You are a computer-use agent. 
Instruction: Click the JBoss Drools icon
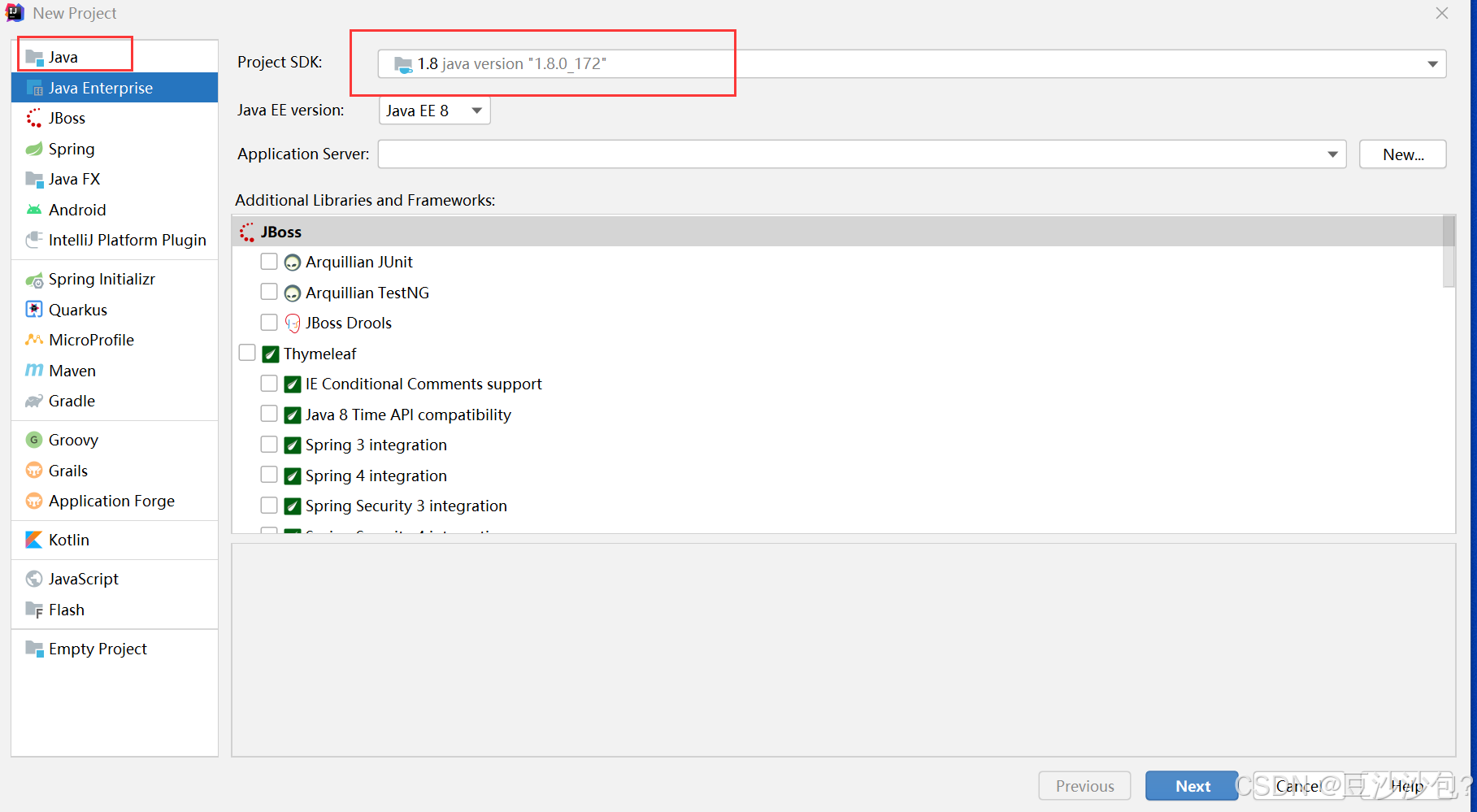point(293,323)
